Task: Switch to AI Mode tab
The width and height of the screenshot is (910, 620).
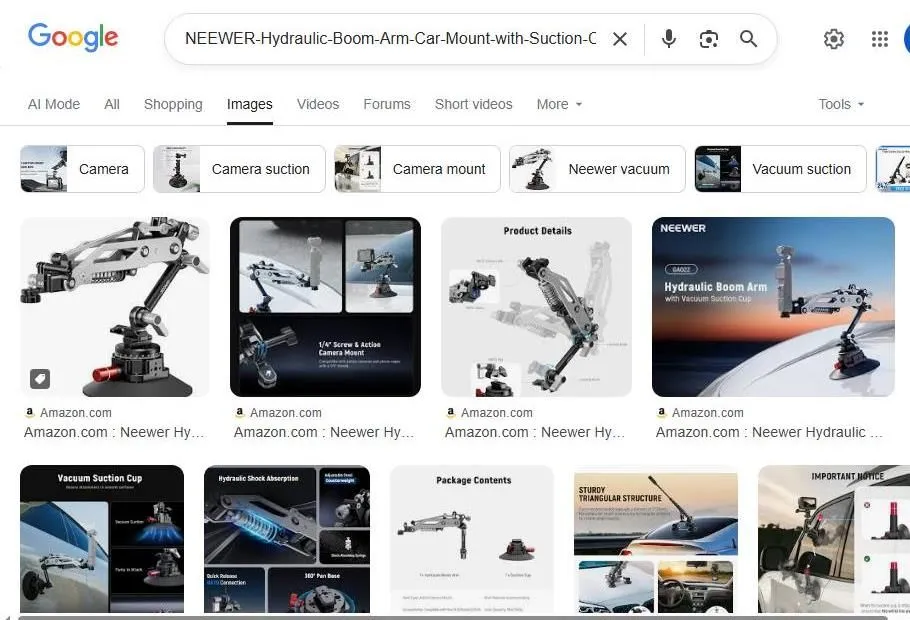Action: tap(54, 104)
